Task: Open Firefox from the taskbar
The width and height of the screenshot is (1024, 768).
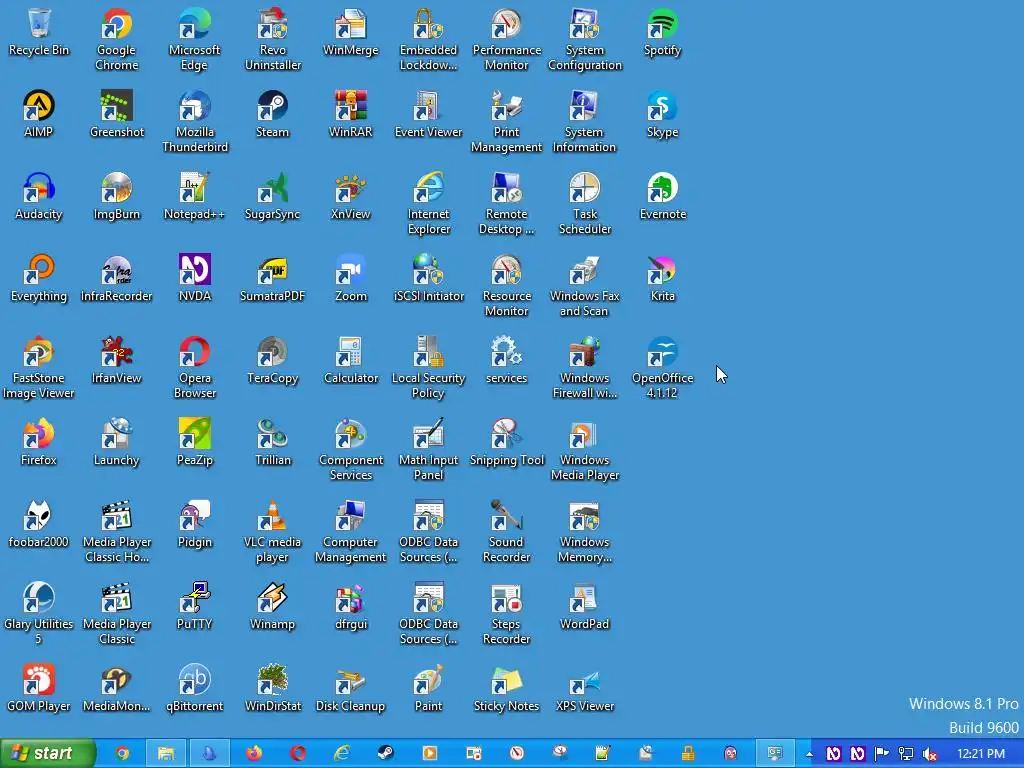Action: (x=253, y=754)
